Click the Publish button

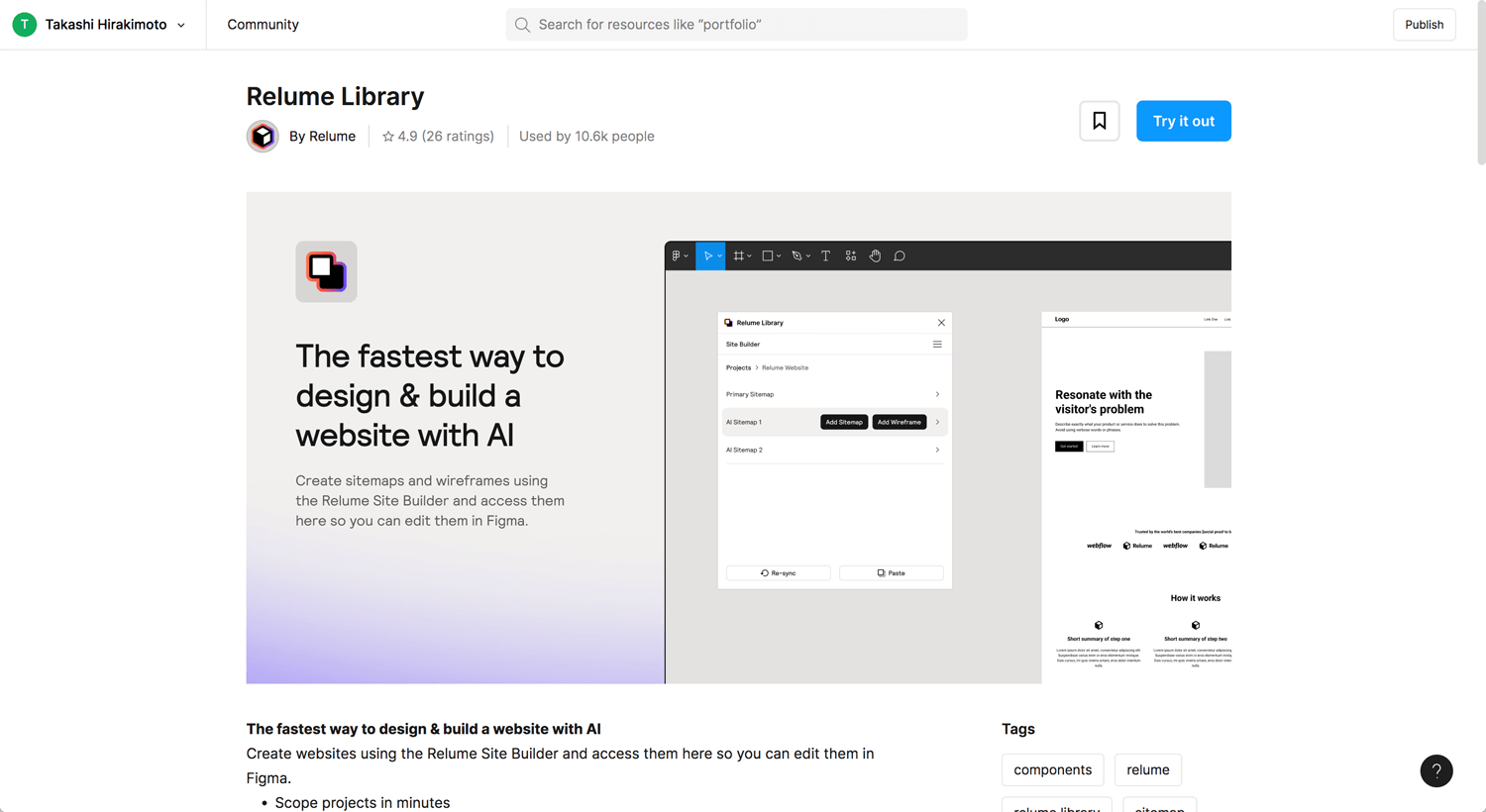(1424, 25)
